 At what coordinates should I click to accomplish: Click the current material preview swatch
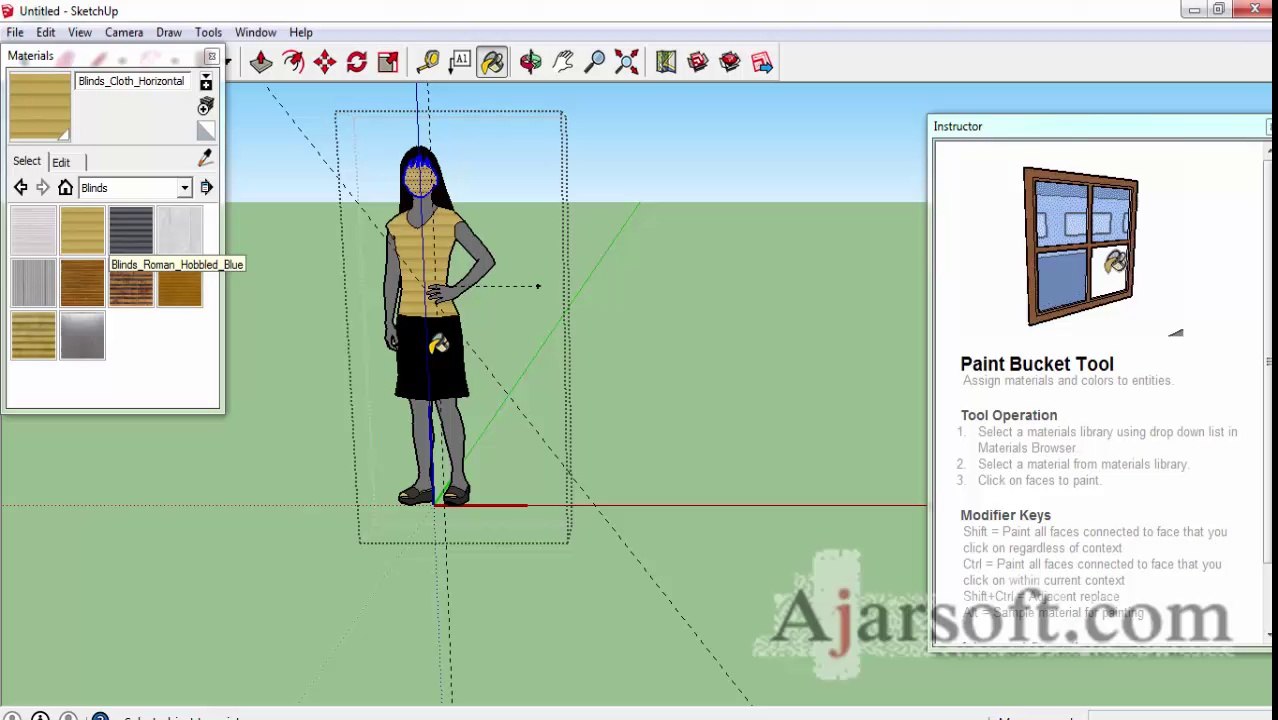[x=40, y=107]
